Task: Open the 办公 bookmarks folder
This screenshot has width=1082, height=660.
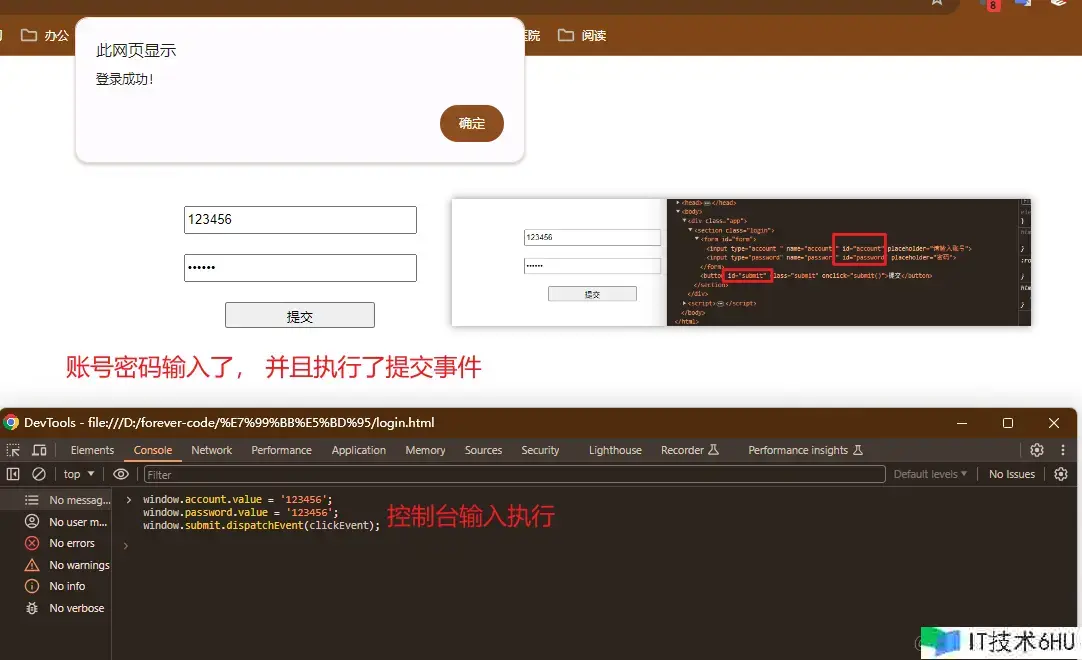Action: click(x=45, y=35)
